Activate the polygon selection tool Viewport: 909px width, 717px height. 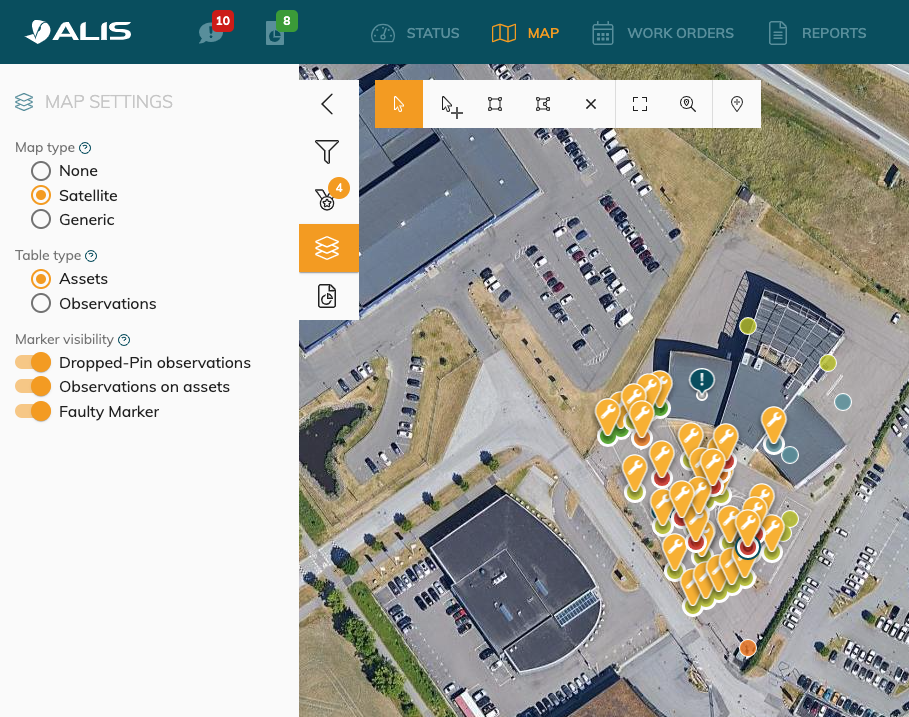click(x=543, y=104)
